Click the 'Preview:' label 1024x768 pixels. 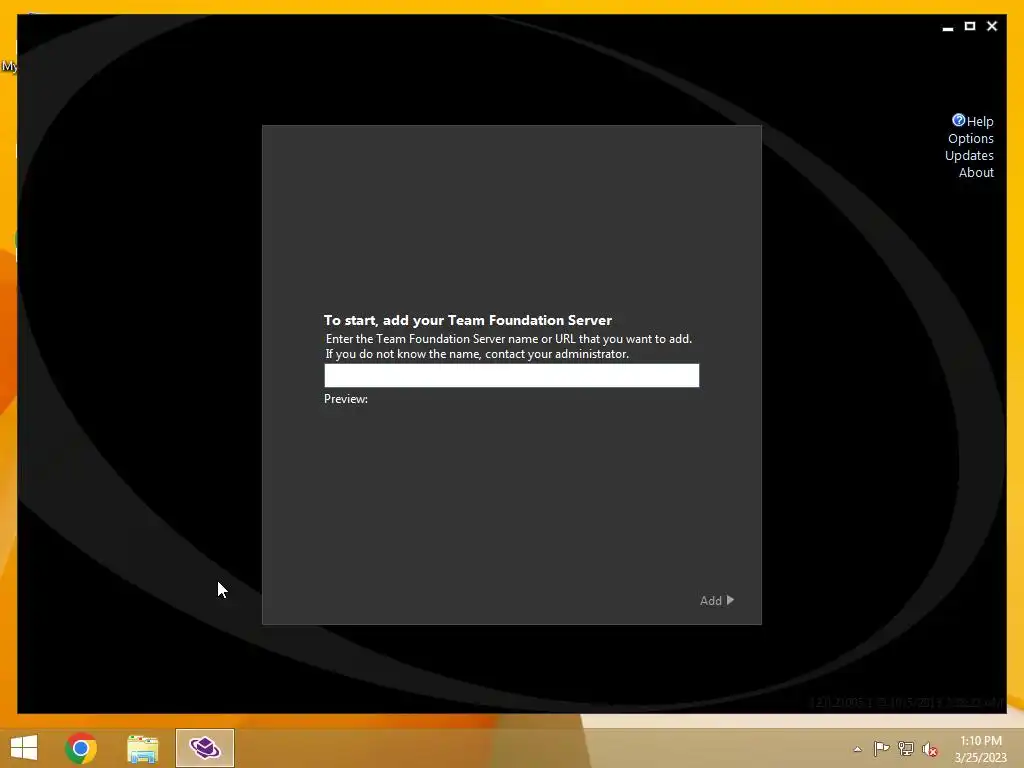click(x=345, y=399)
